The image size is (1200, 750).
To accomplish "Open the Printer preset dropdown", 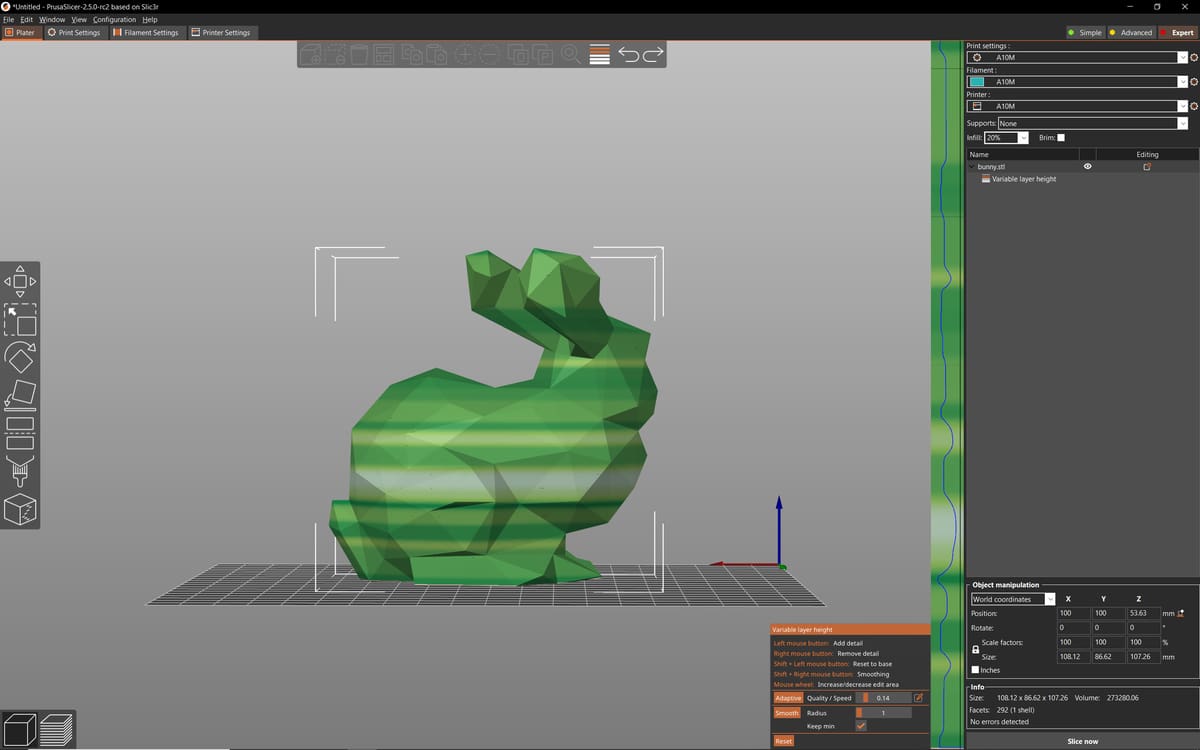I will pos(1077,106).
